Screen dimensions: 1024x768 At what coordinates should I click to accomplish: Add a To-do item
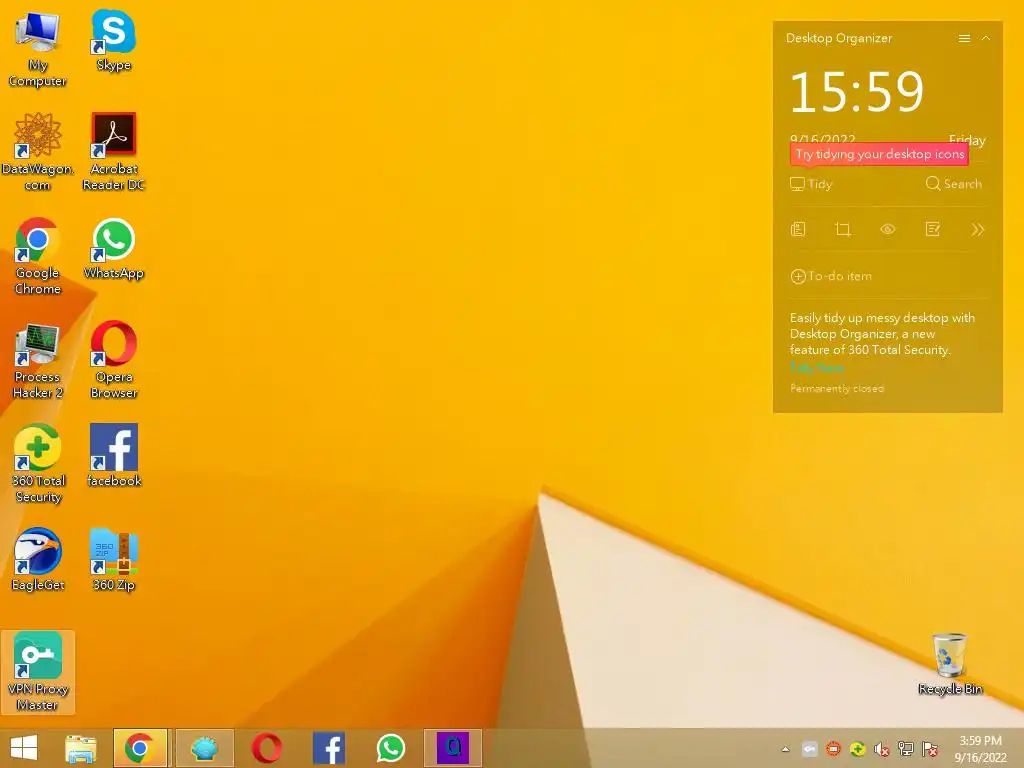point(831,276)
